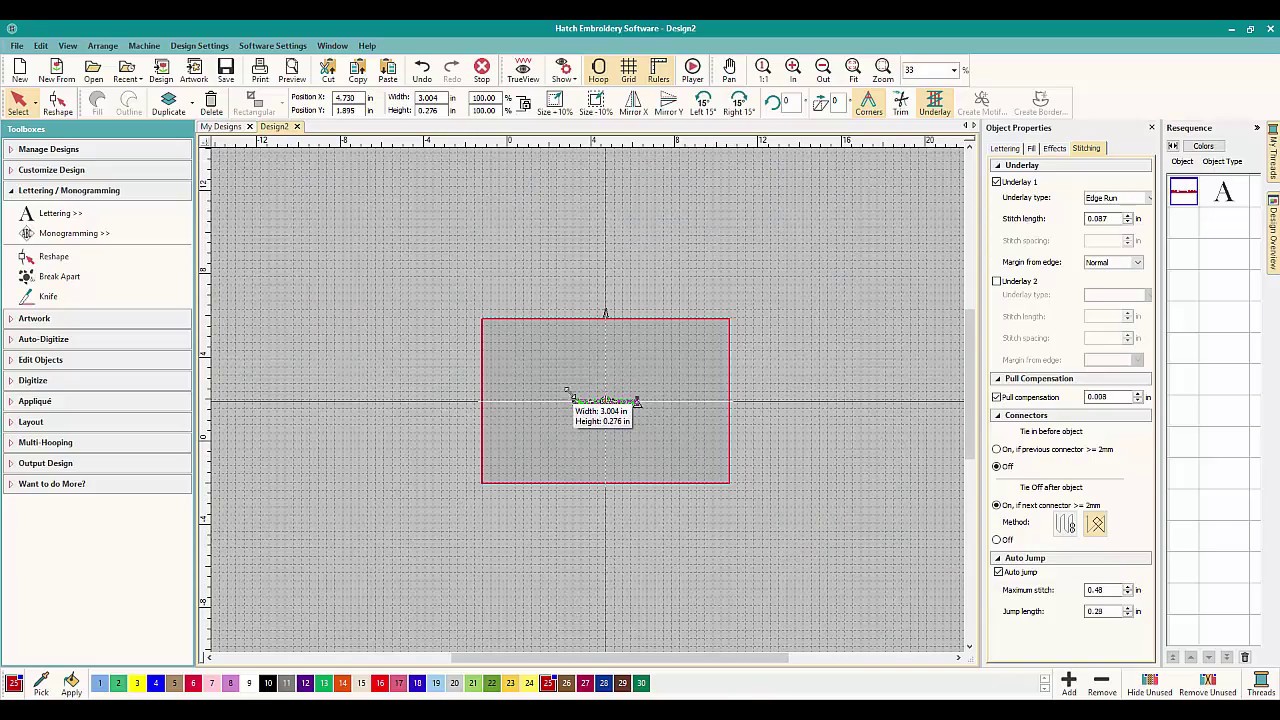Viewport: 1280px width, 720px height.
Task: Toggle the Pull compensation checkbox
Action: [x=997, y=397]
